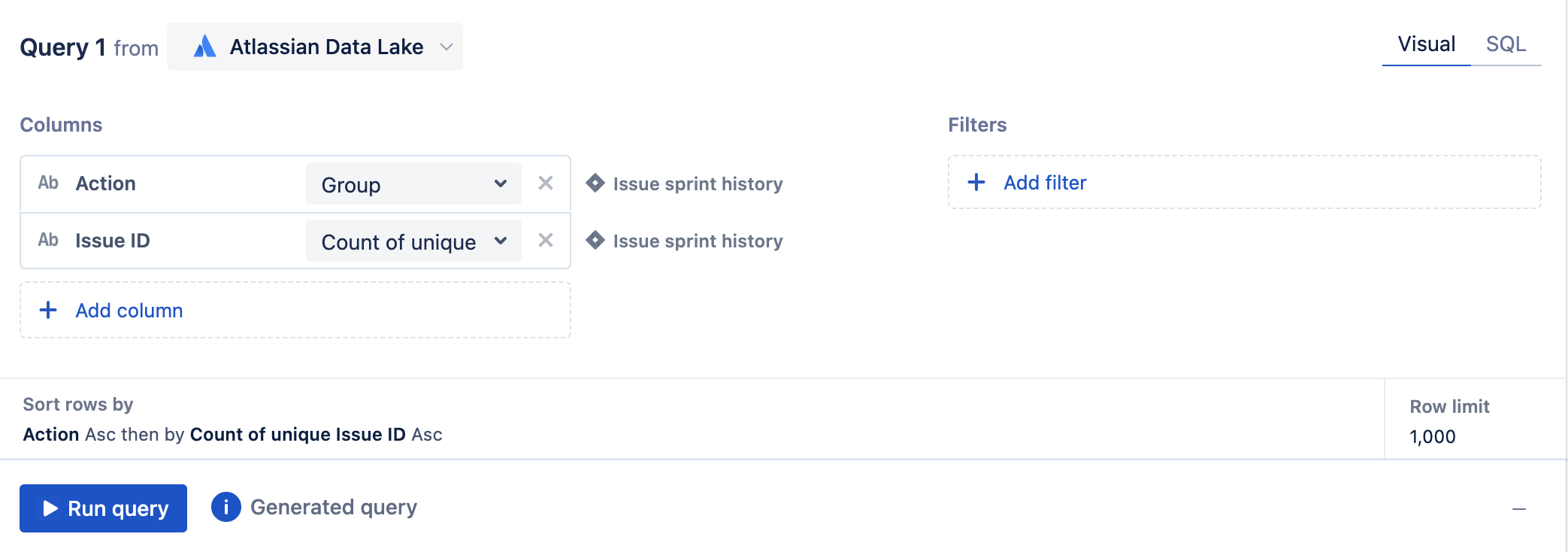
Task: Click the diamond icon next to Issue ID row
Action: pyautogui.click(x=595, y=241)
